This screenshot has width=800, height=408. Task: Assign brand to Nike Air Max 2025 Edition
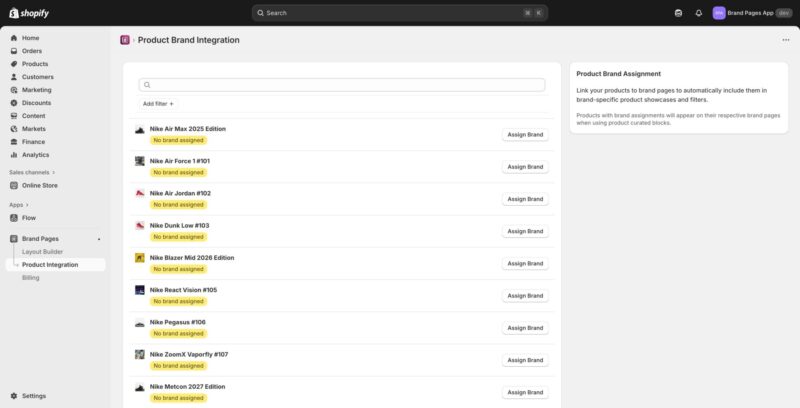524,134
